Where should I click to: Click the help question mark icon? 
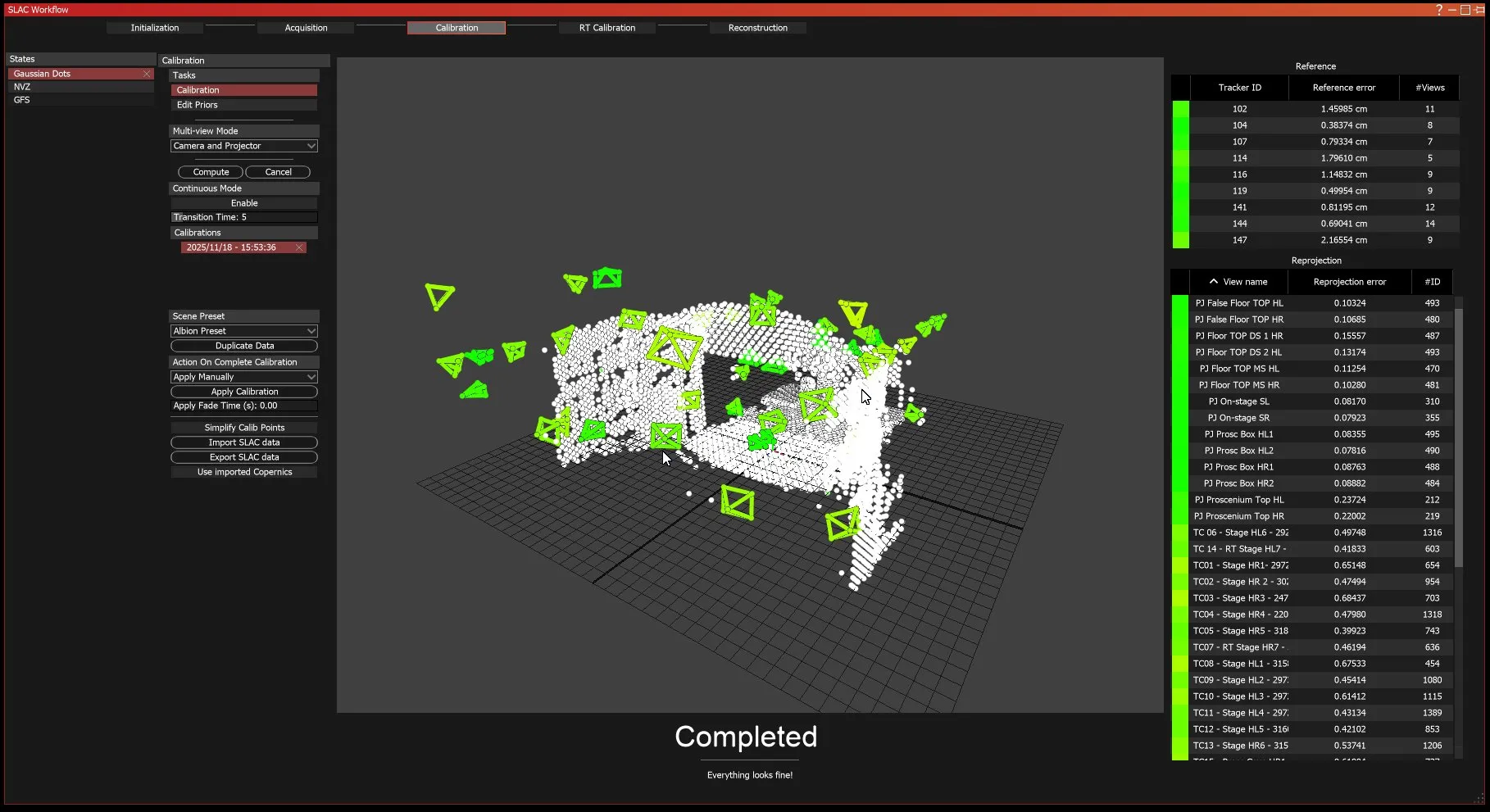point(1439,10)
